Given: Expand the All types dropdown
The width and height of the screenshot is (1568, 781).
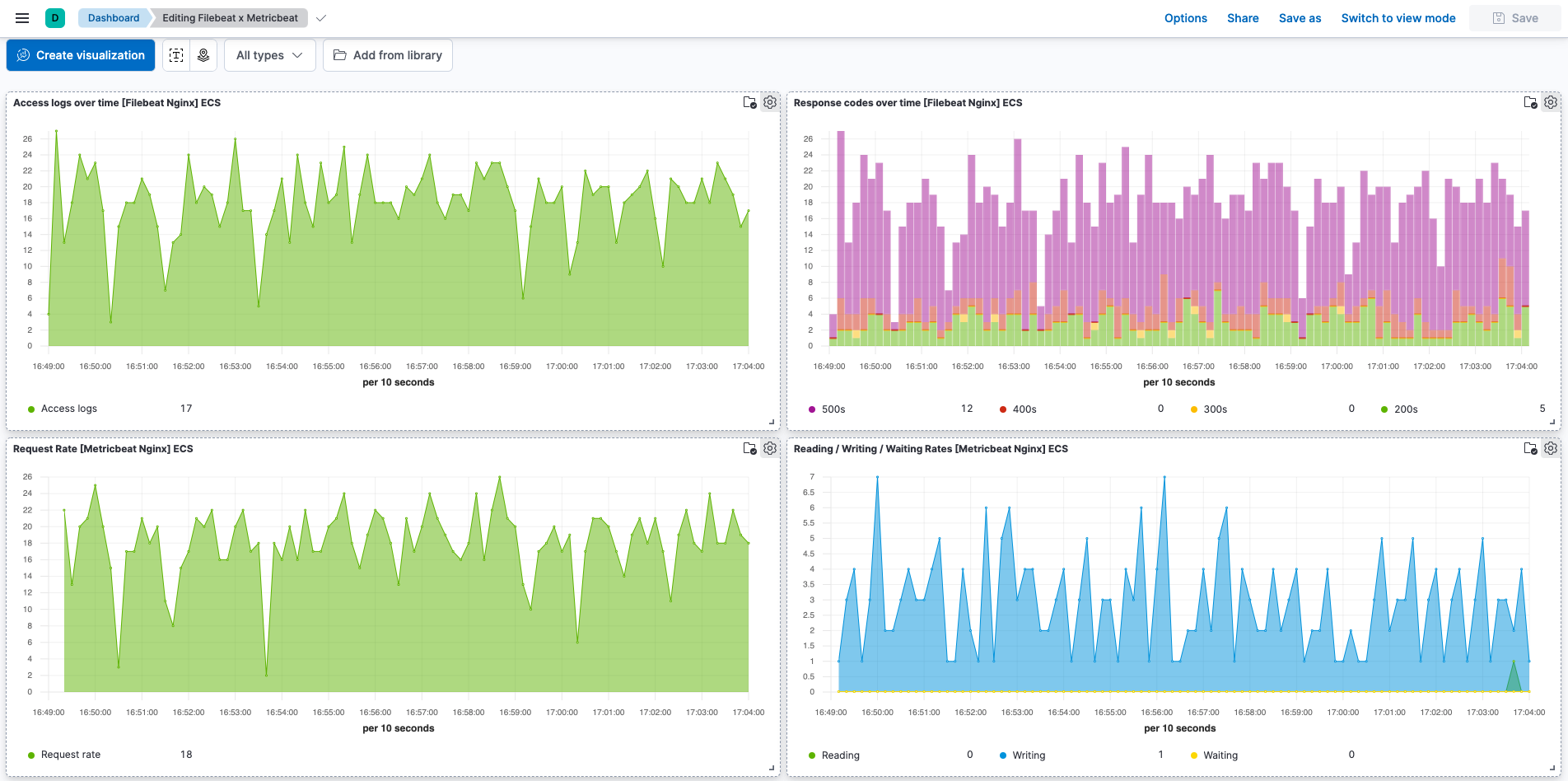Looking at the screenshot, I should [x=269, y=55].
